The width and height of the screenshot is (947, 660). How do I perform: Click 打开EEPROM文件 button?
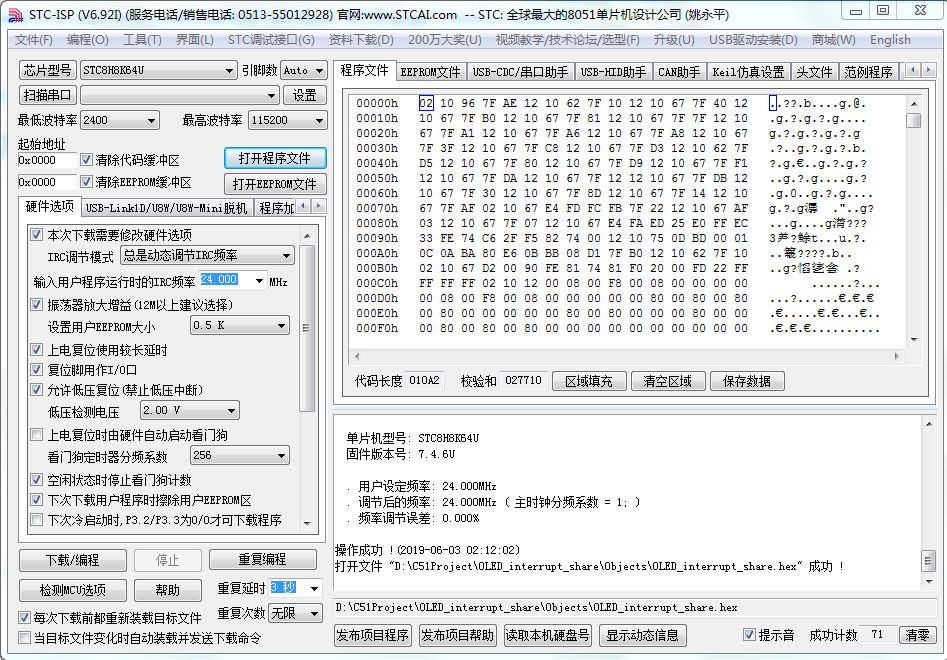(275, 184)
